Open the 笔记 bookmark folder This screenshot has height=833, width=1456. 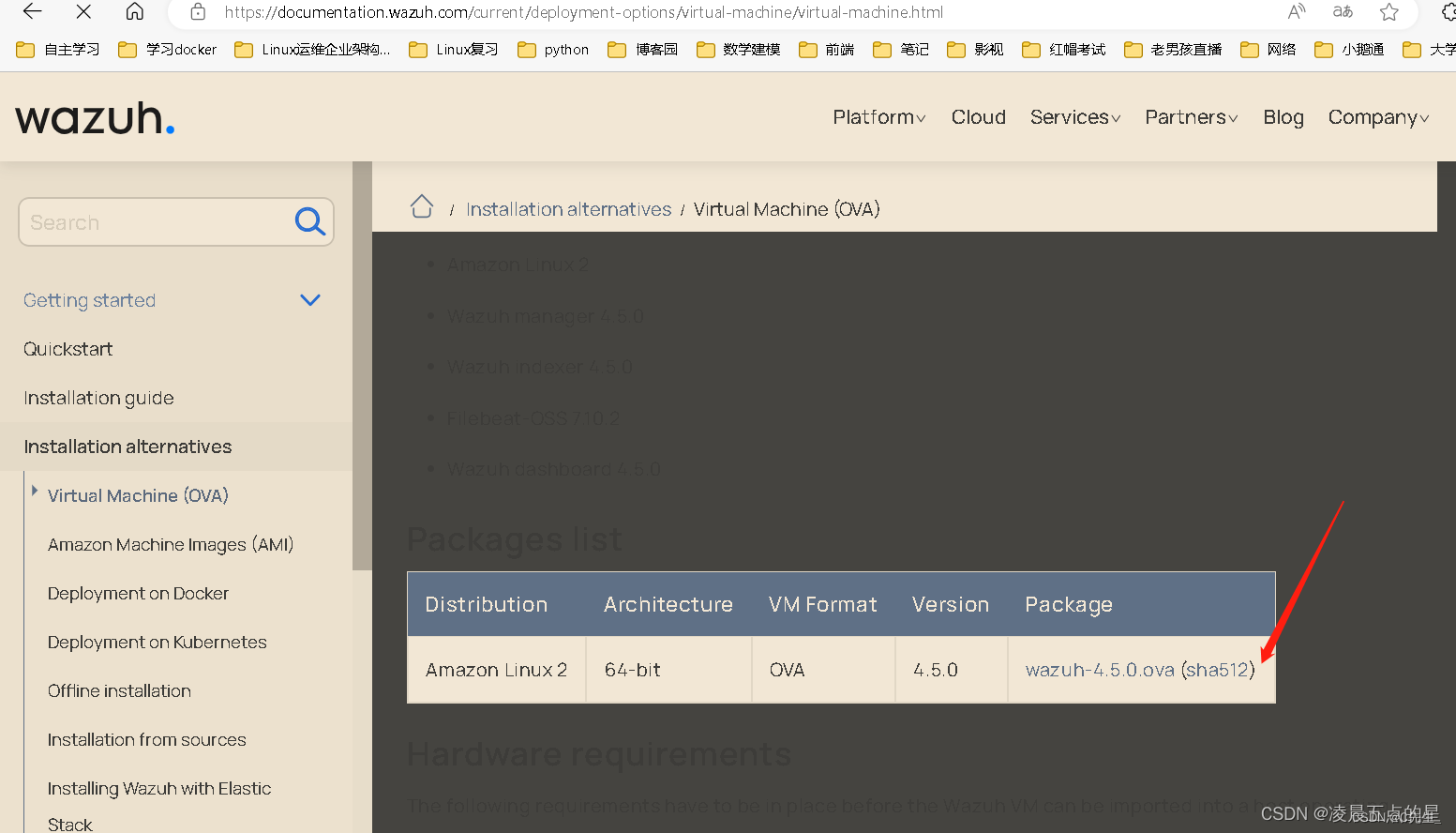[x=901, y=50]
